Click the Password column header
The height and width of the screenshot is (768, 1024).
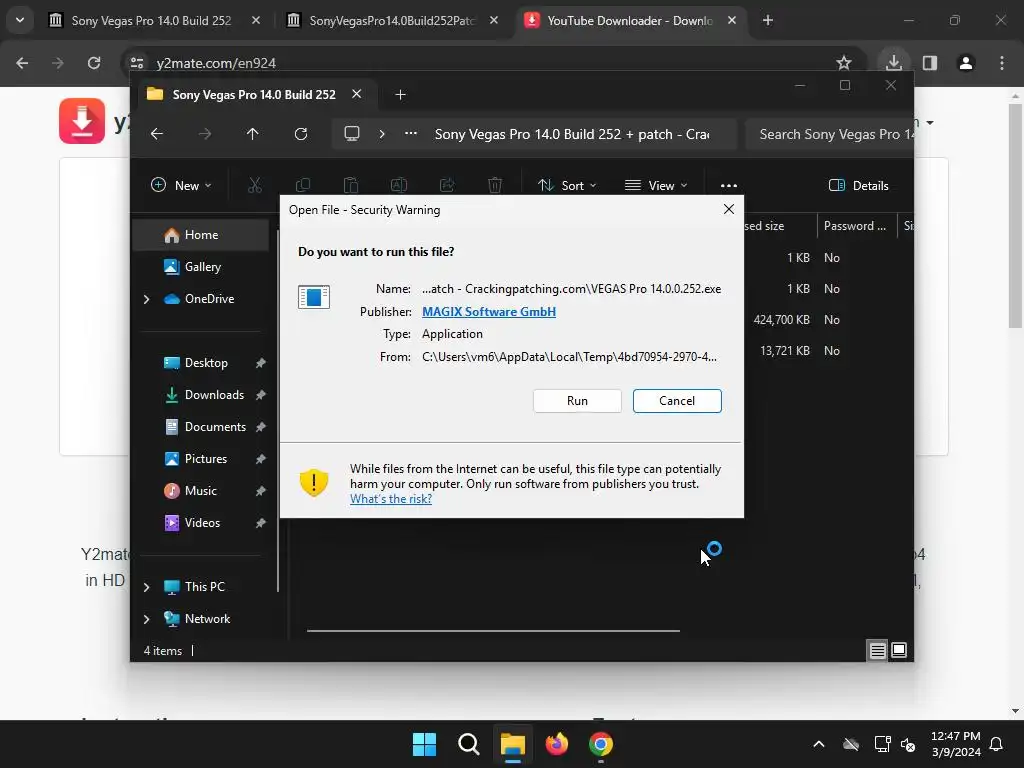(855, 226)
